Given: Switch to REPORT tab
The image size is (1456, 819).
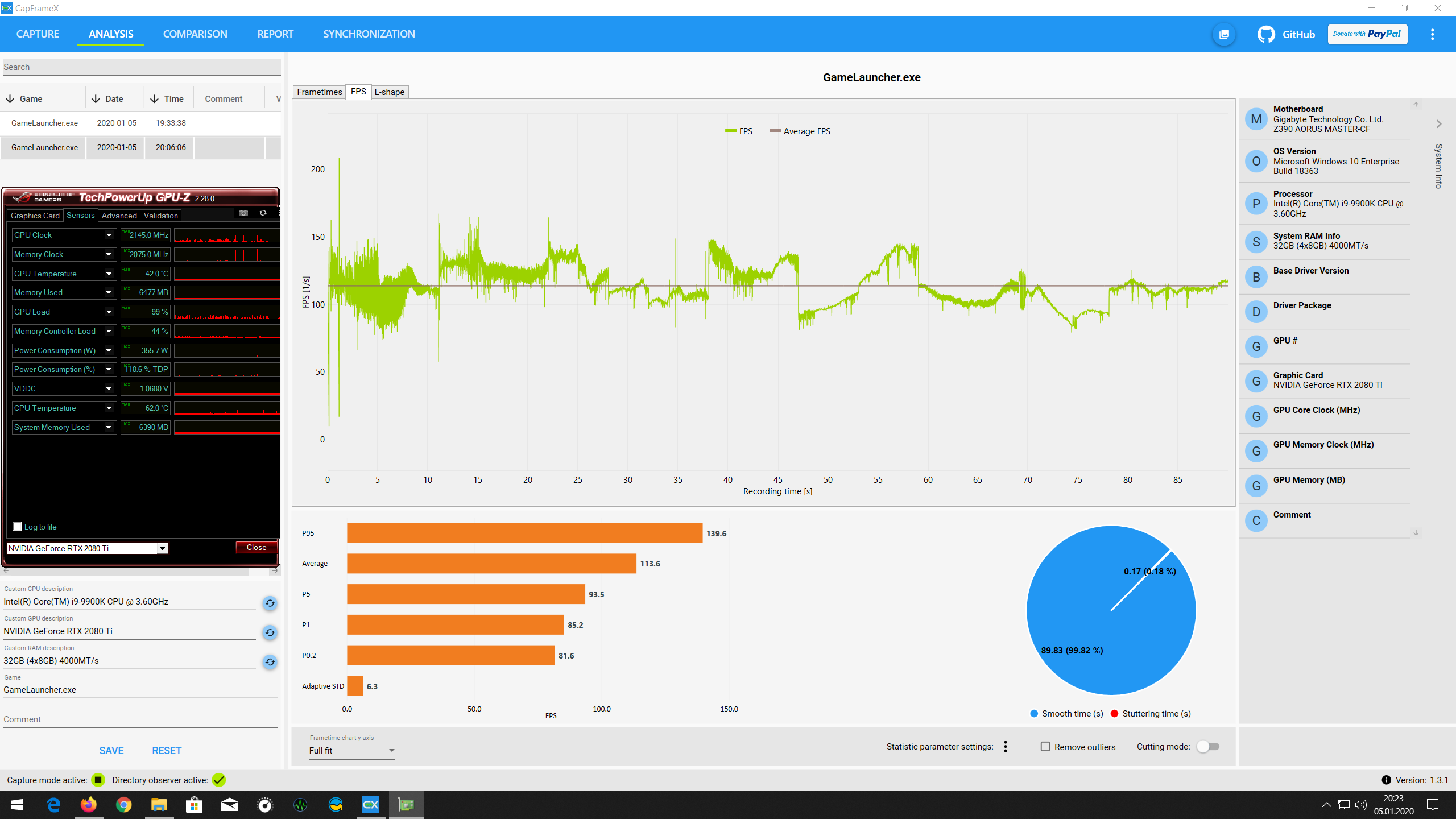Looking at the screenshot, I should (x=275, y=34).
